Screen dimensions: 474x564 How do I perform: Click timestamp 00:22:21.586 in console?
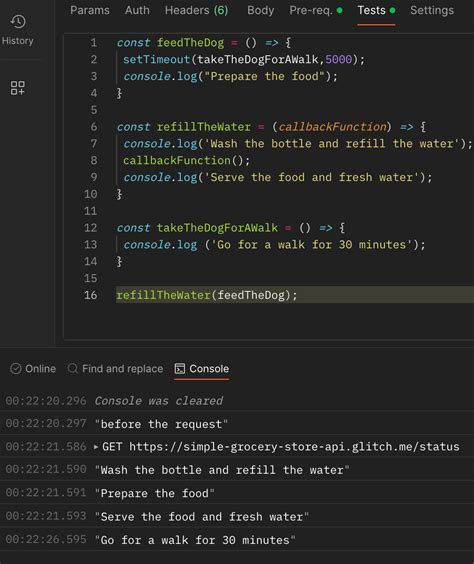click(x=46, y=447)
